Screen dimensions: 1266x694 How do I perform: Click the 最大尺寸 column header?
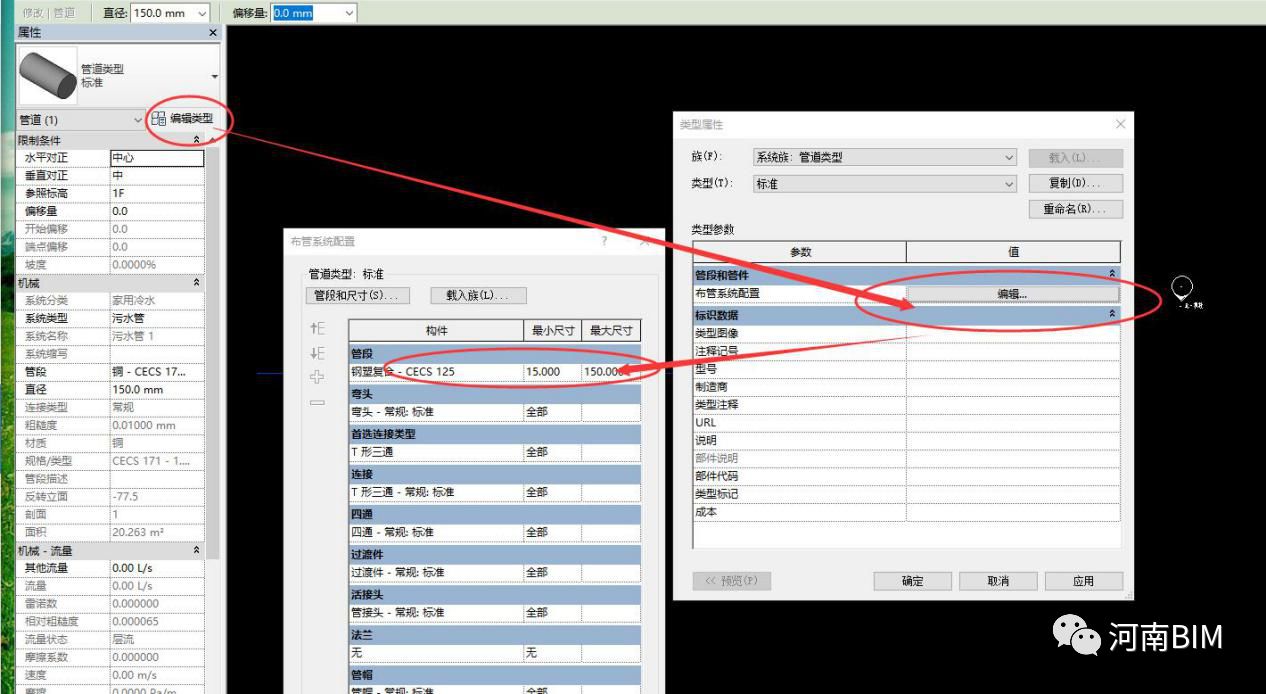pyautogui.click(x=610, y=330)
